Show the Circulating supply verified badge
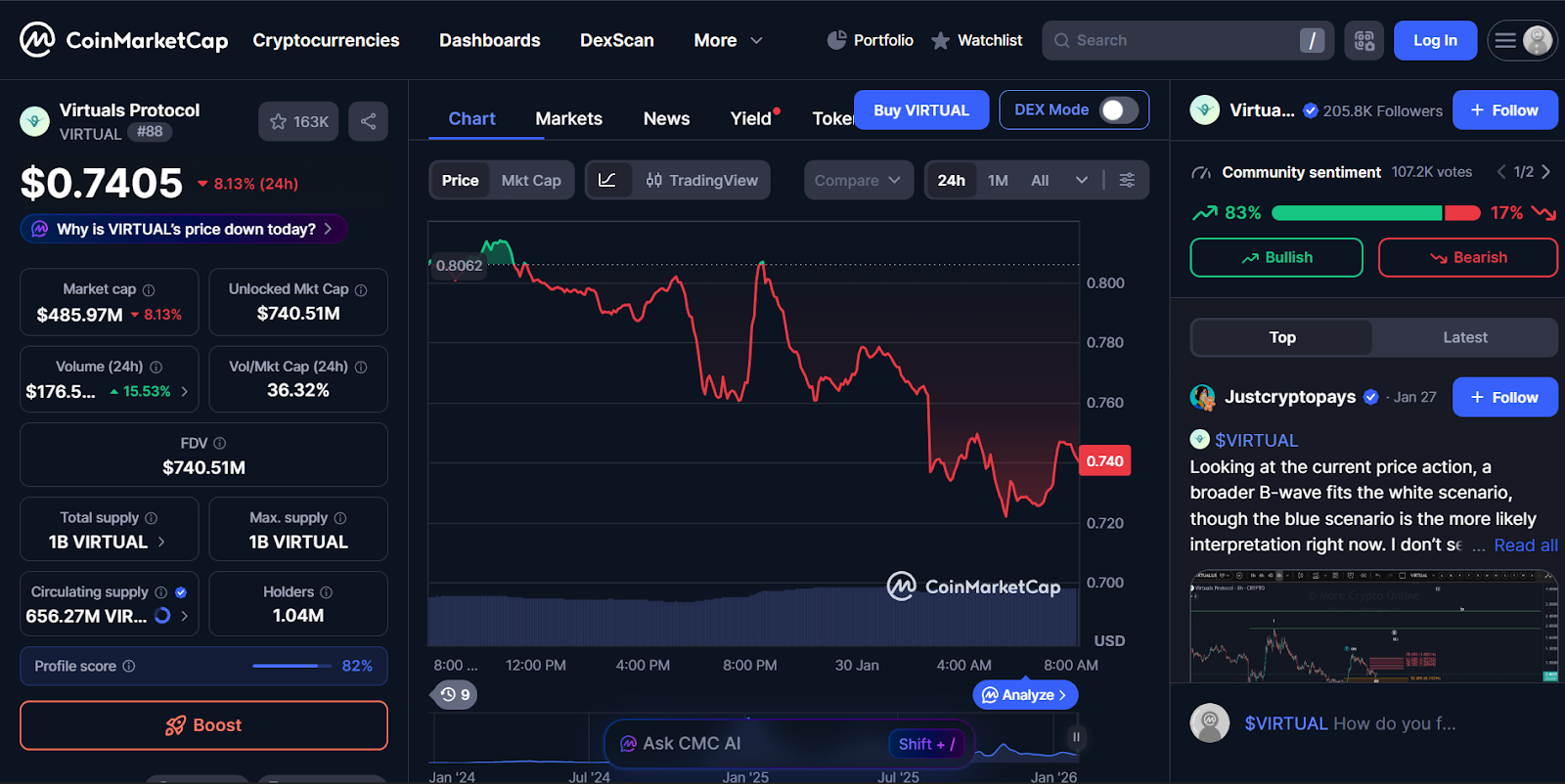 tap(181, 592)
